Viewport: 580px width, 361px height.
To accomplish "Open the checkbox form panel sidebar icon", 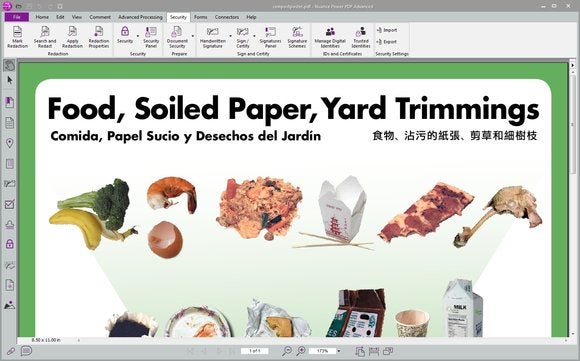I will (10, 204).
